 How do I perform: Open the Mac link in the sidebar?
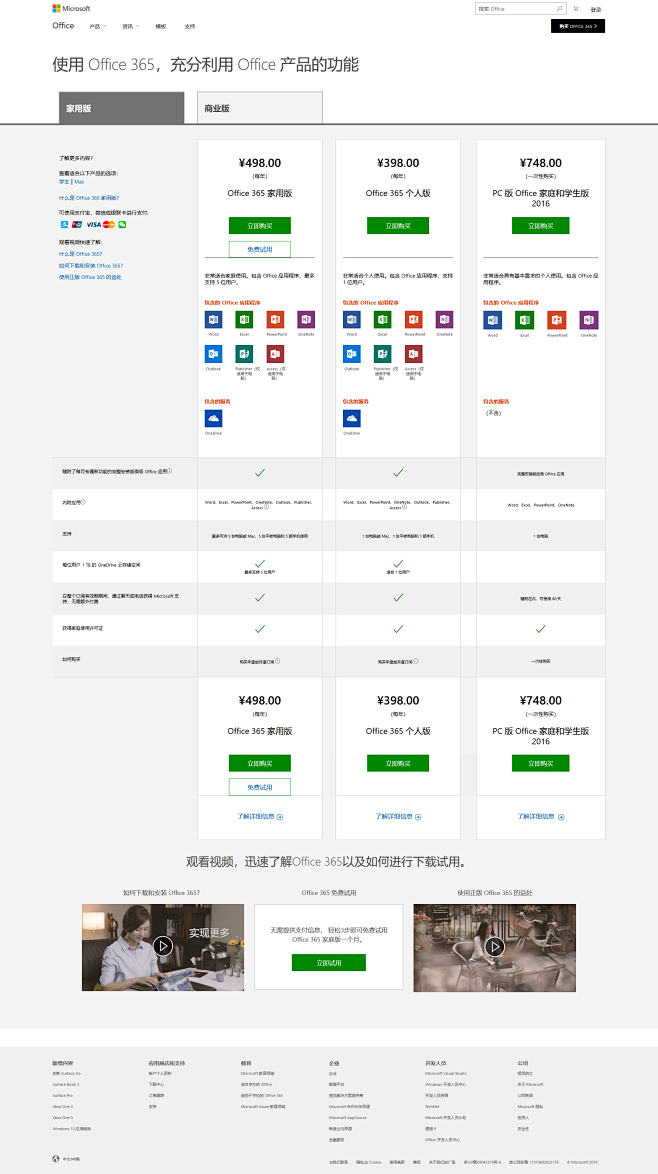[79, 182]
